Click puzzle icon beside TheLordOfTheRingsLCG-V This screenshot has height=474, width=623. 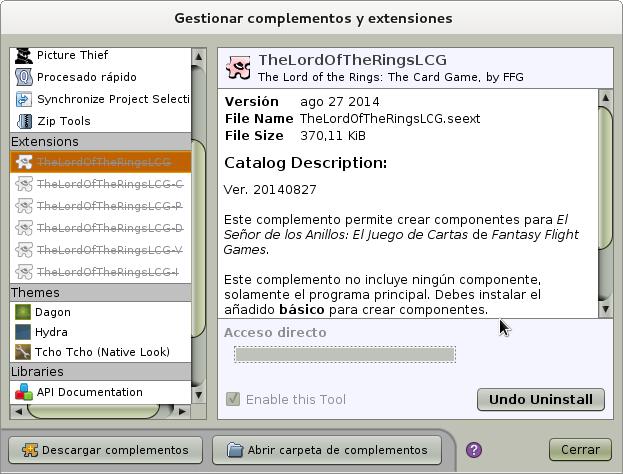pos(24,250)
